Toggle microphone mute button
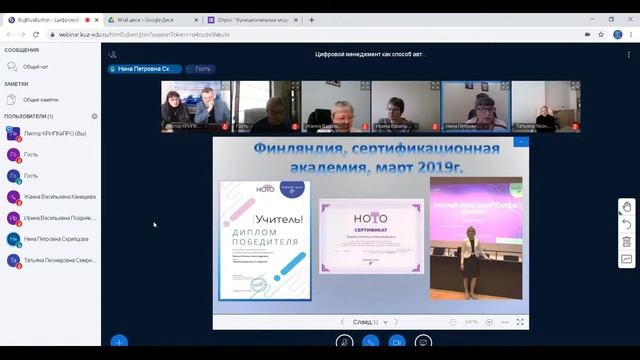640x360 pixels. coord(344,341)
